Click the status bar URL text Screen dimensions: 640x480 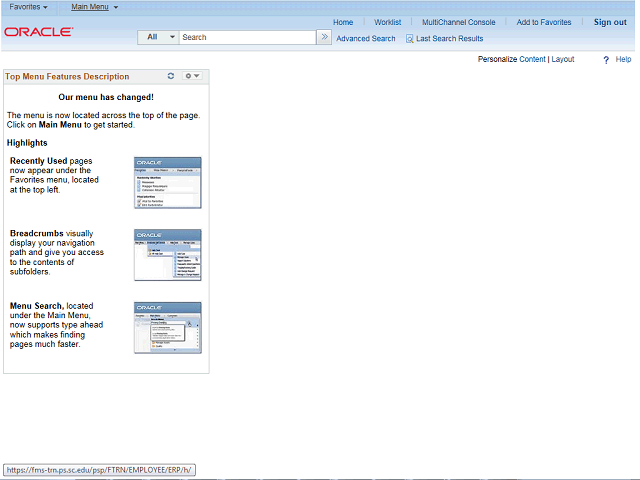tap(99, 470)
